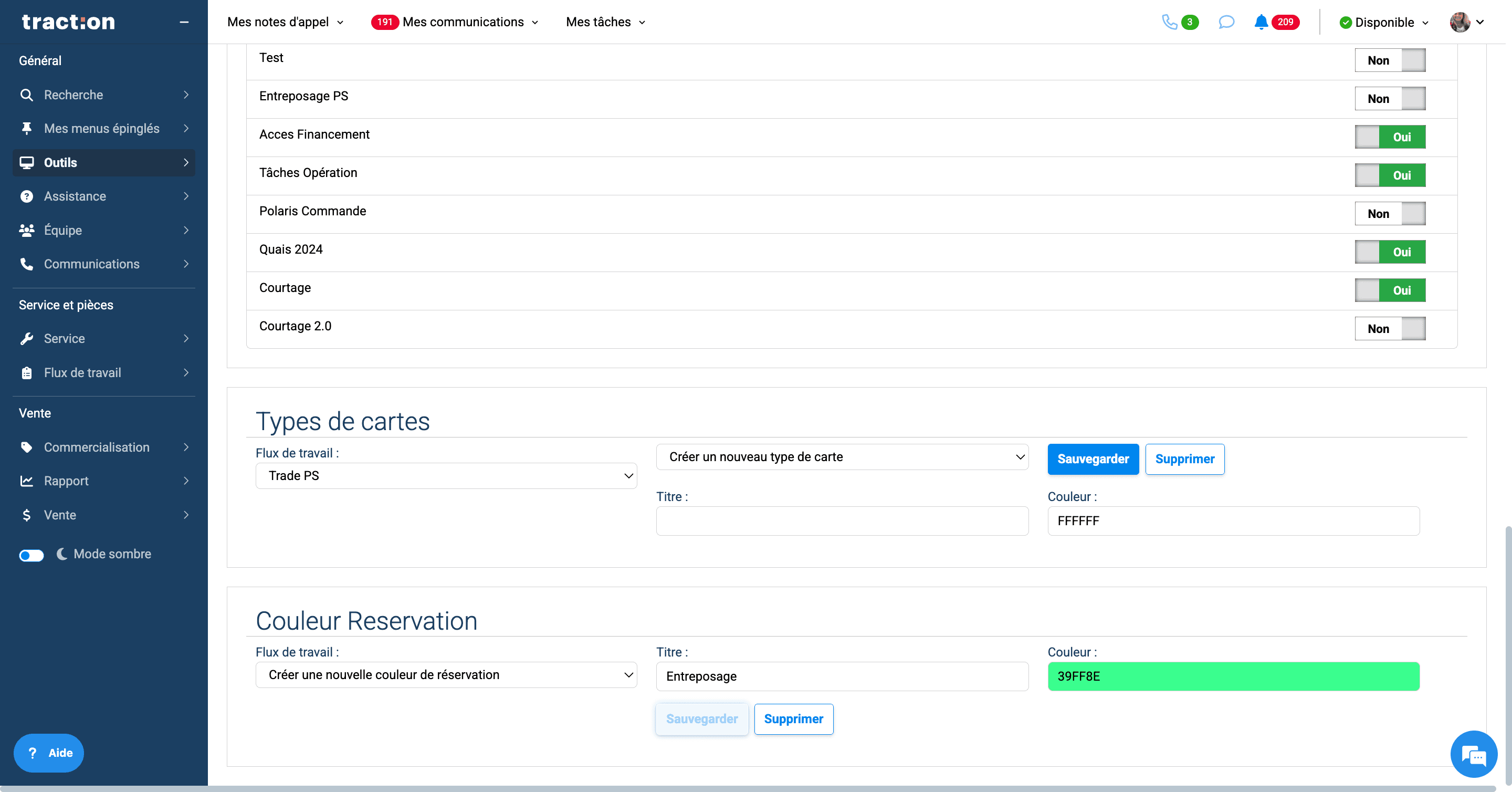Enable the Courtage 2.0 switch
Screen dimensions: 1512x792
pos(1389,329)
